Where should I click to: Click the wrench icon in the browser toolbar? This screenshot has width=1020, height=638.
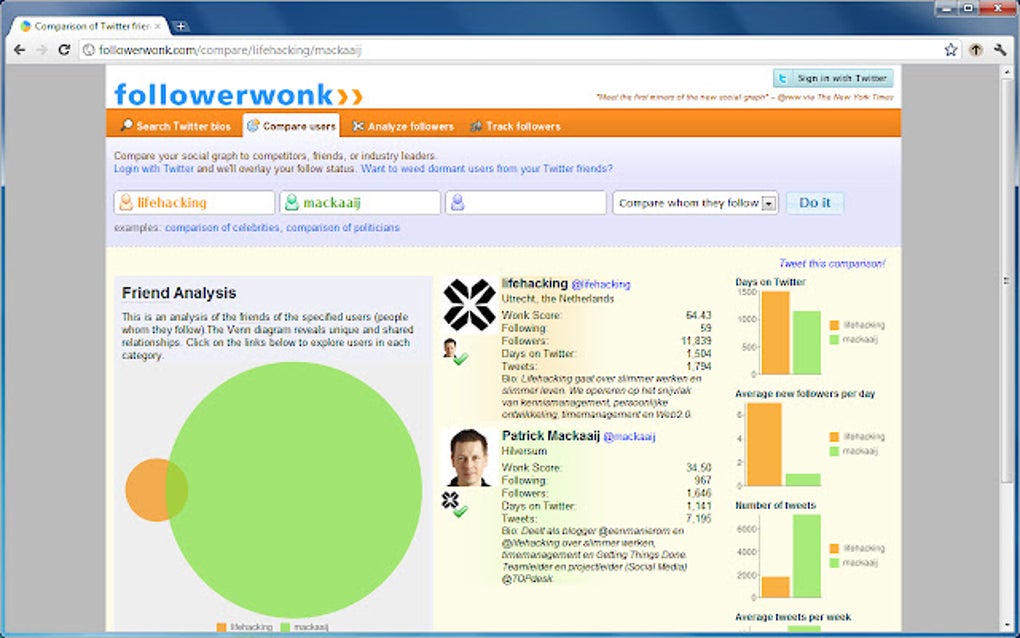coord(999,48)
